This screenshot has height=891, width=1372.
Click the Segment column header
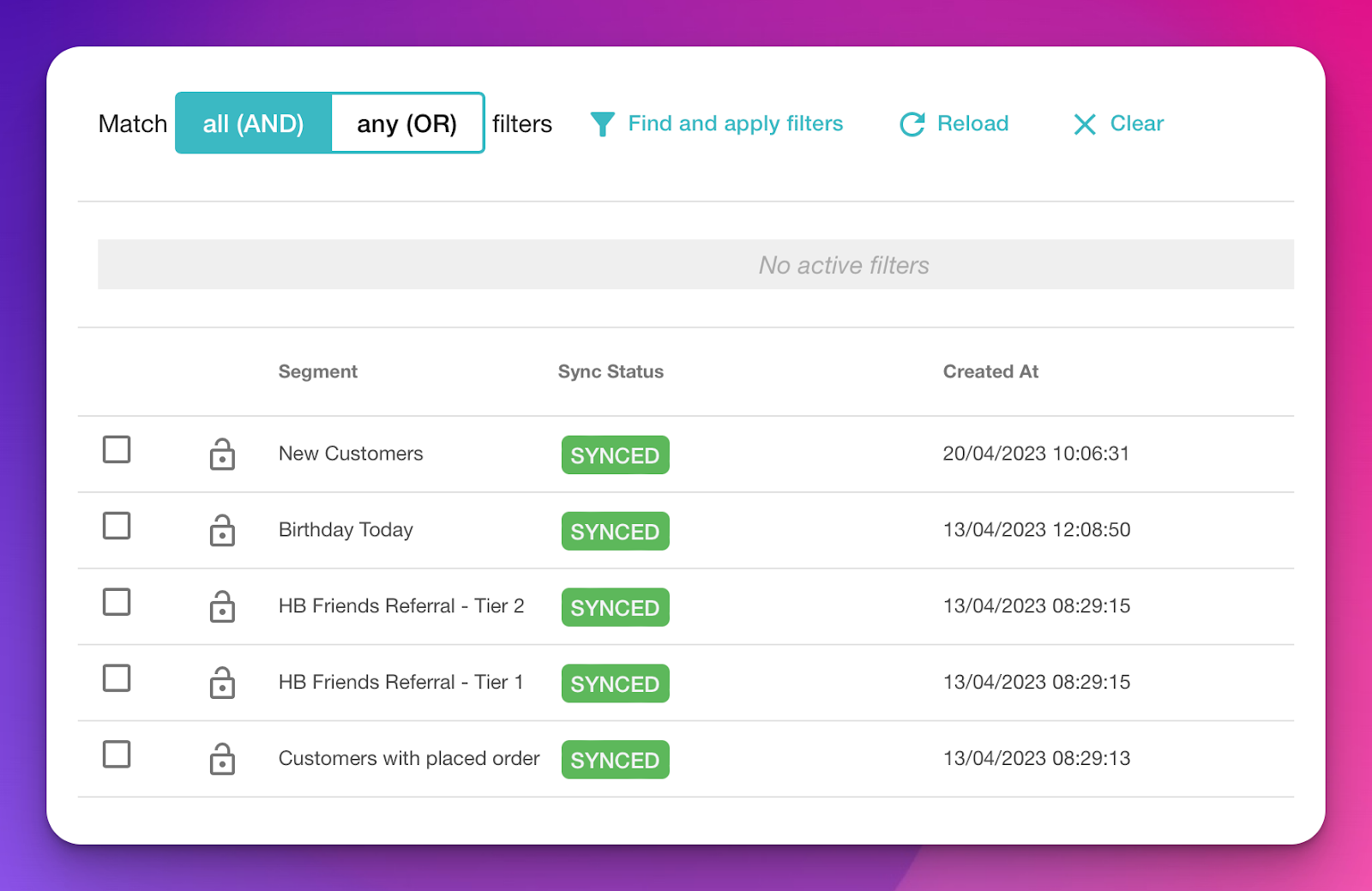click(x=317, y=371)
